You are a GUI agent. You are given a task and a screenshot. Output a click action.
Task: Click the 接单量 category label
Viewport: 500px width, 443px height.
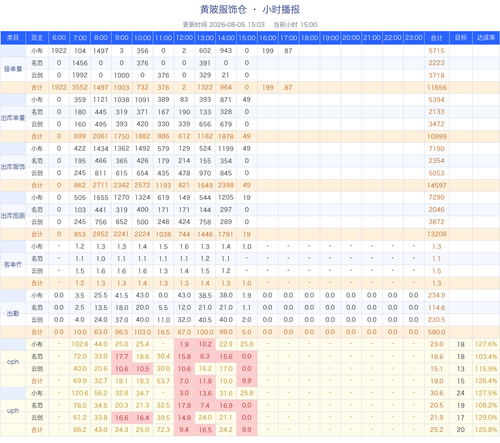click(x=13, y=69)
